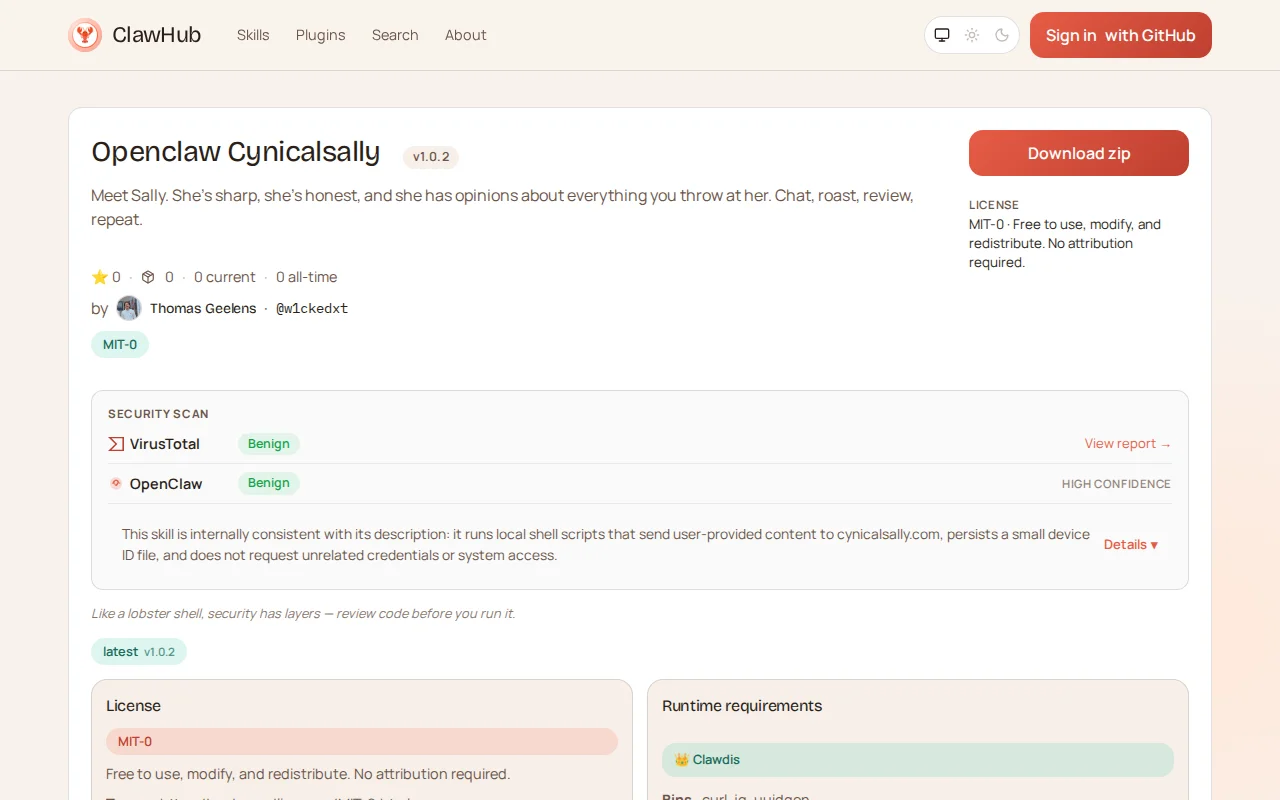The width and height of the screenshot is (1280, 800).
Task: View the VirusTotal report
Action: tap(1128, 444)
